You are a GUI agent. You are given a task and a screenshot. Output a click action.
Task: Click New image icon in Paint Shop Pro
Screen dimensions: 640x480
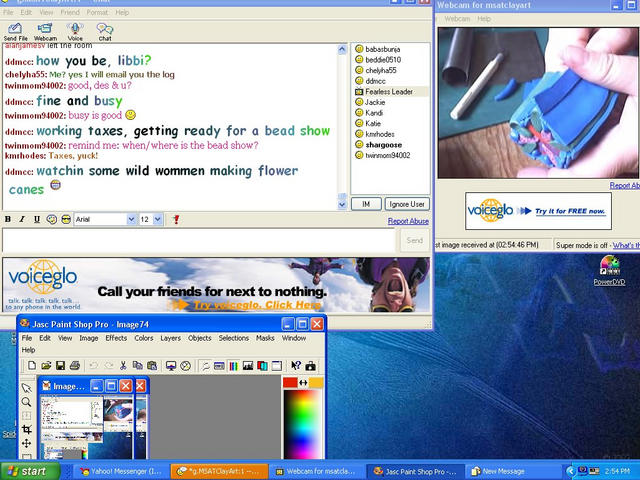pos(32,366)
